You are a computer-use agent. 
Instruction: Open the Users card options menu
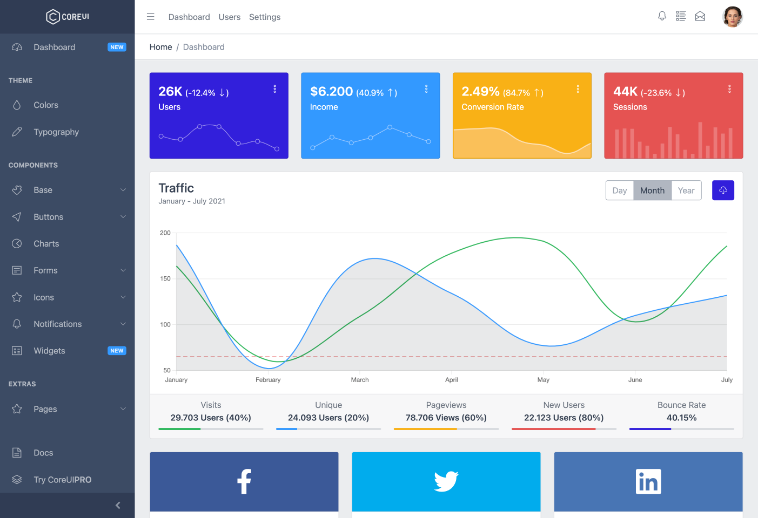[275, 89]
